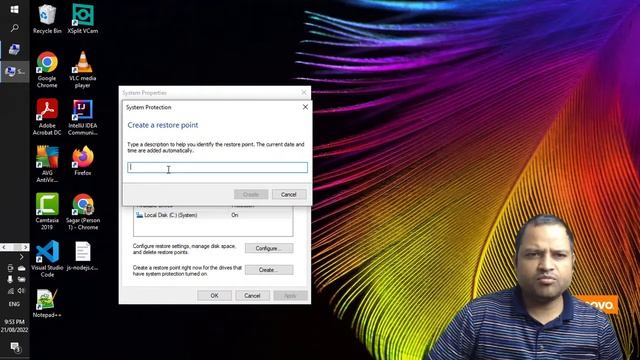This screenshot has width=640, height=360.
Task: Show hidden tray icons chevron
Action: point(21,257)
